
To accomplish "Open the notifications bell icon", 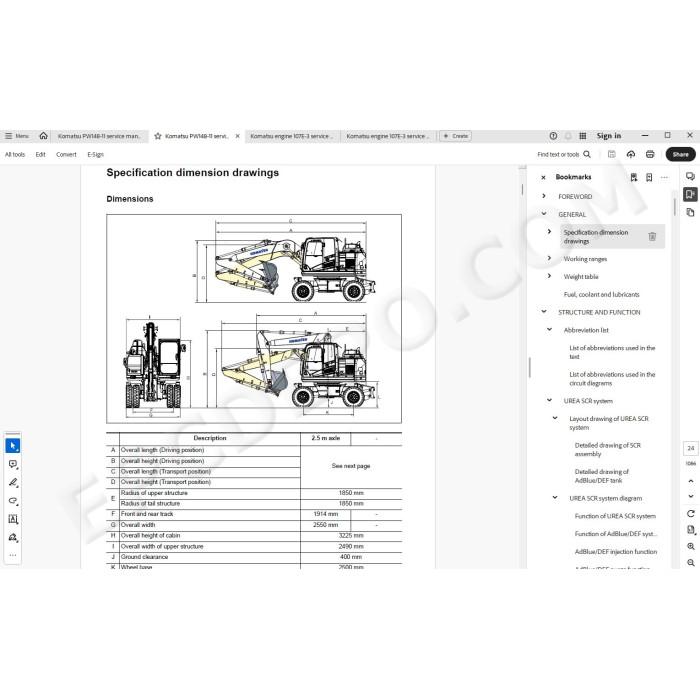I will 568,136.
